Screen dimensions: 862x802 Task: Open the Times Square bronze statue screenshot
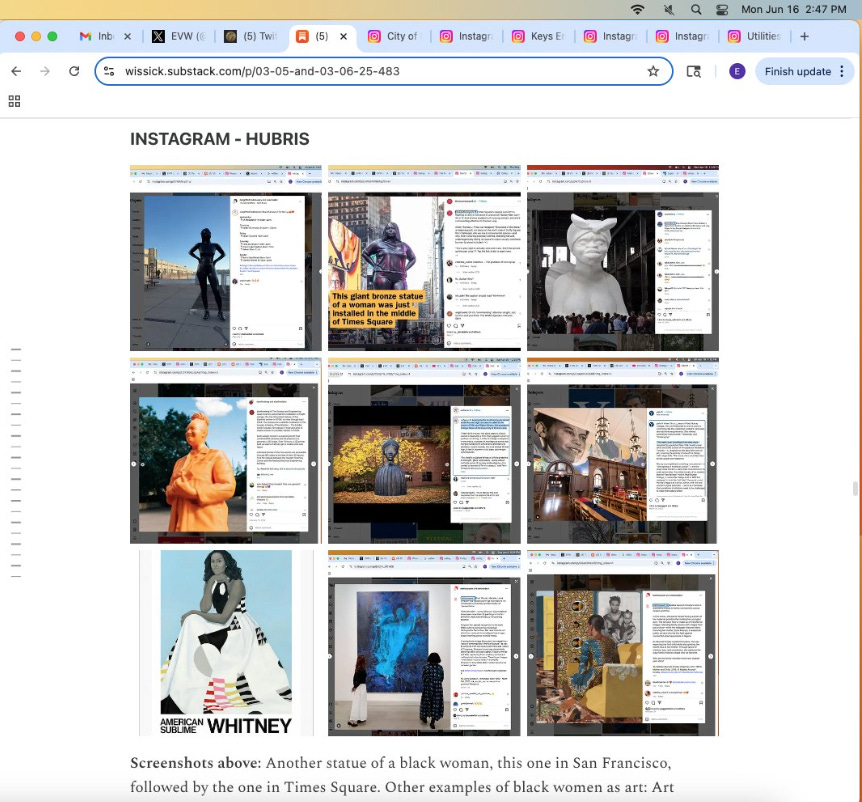pos(424,258)
